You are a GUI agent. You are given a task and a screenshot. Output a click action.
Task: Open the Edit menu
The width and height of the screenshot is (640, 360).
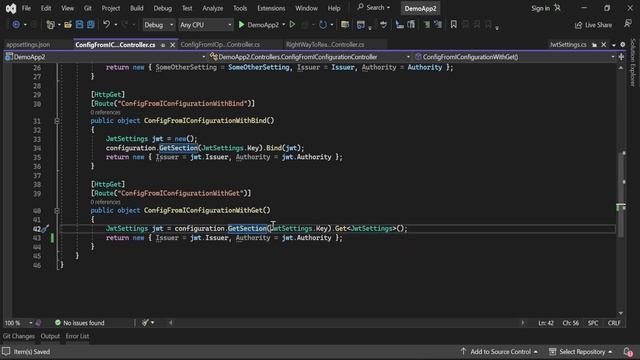46,8
